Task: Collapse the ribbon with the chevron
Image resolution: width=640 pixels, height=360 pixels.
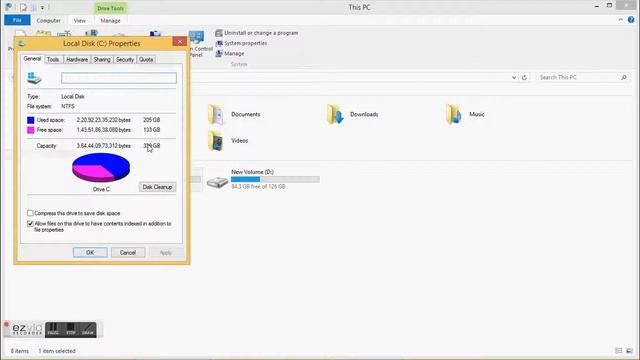Action: [620, 20]
